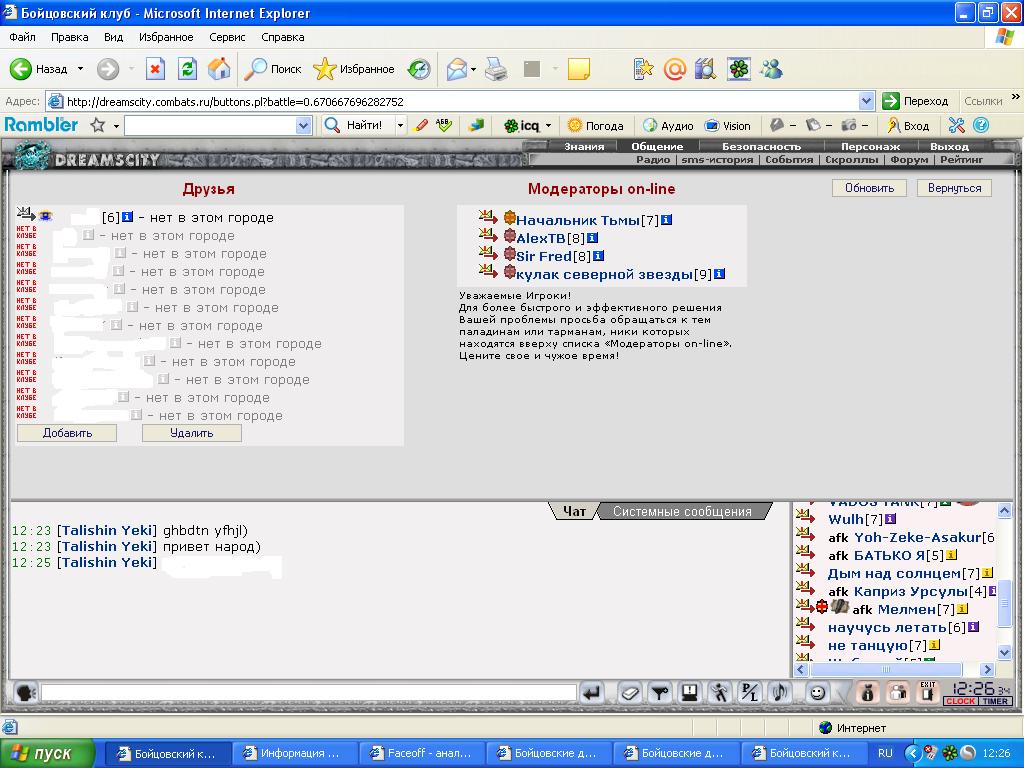
Task: Toggle the P/L translit icon
Action: click(749, 692)
